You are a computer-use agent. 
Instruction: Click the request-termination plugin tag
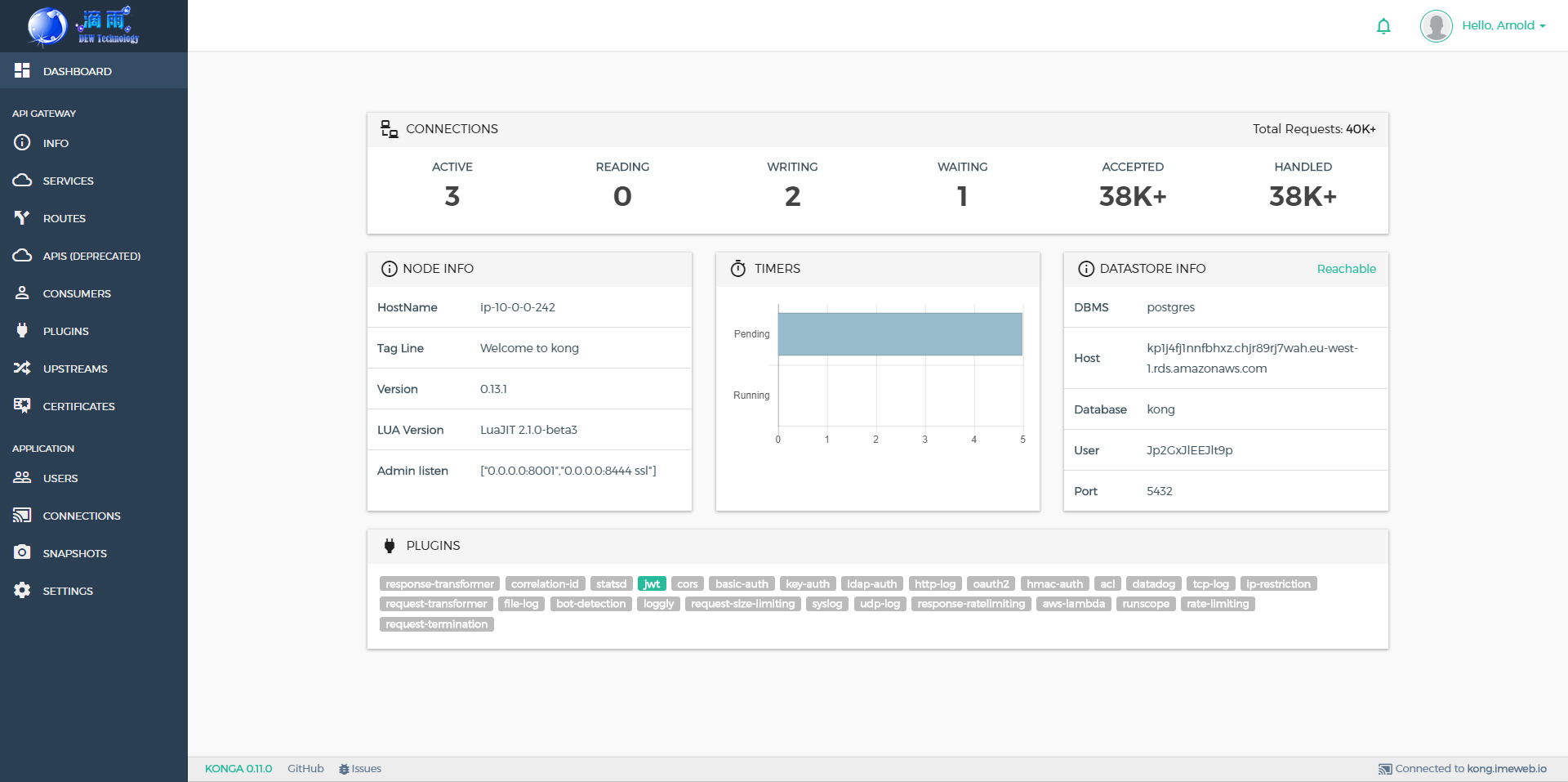pyautogui.click(x=437, y=624)
